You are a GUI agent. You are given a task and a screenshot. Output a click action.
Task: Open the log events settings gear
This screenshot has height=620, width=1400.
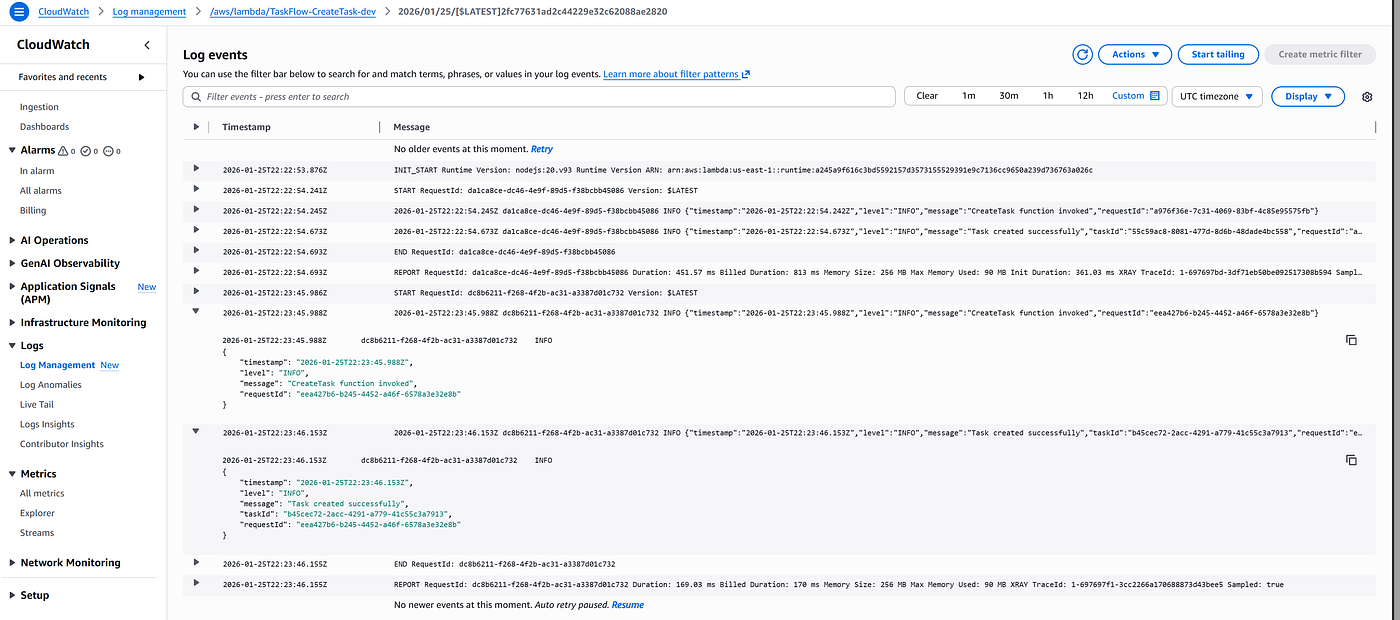point(1367,97)
